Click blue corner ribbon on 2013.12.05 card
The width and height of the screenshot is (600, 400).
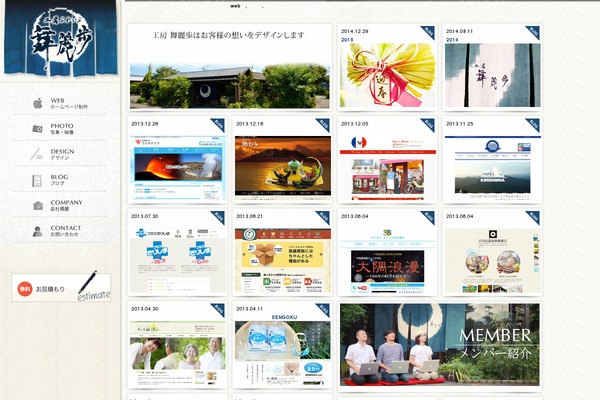pos(429,124)
